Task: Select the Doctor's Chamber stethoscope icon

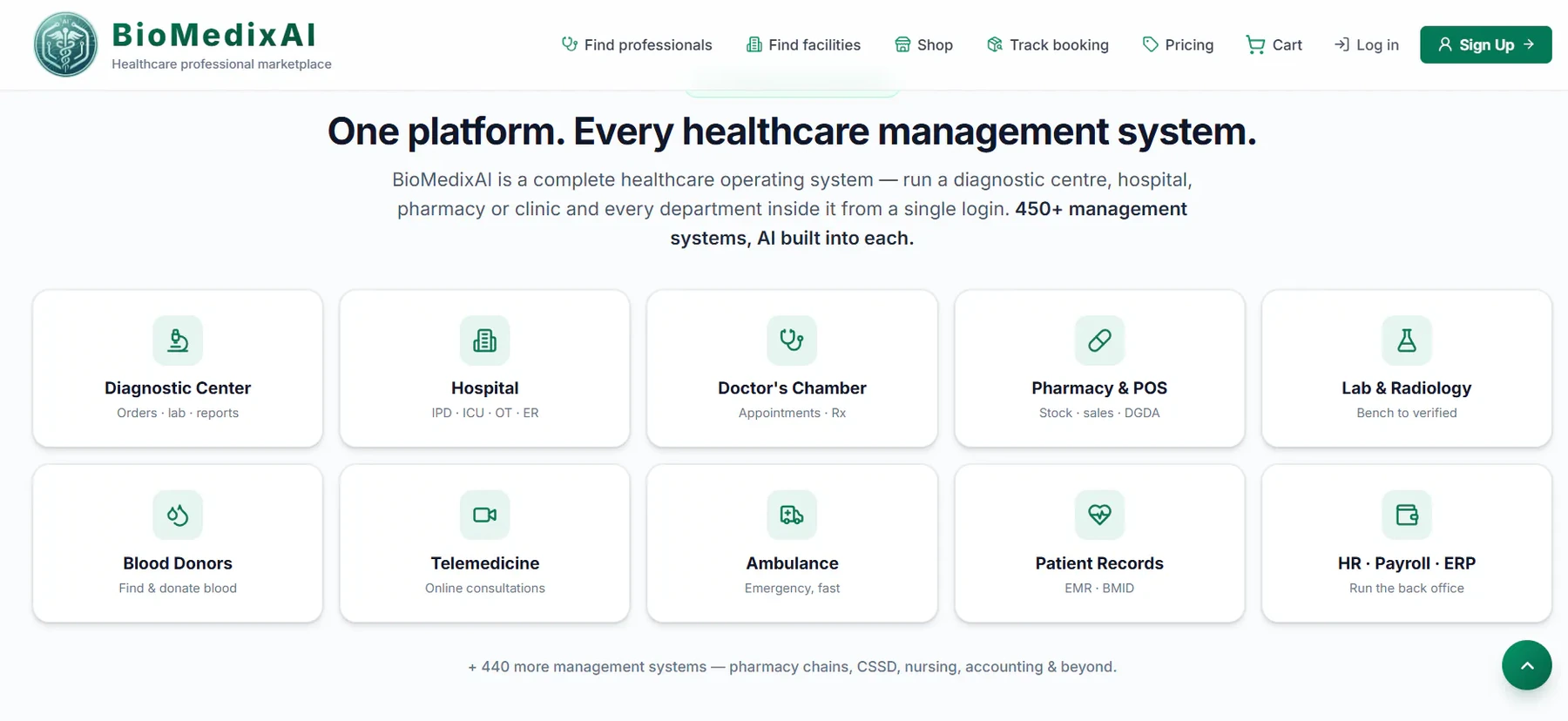Action: click(x=792, y=340)
